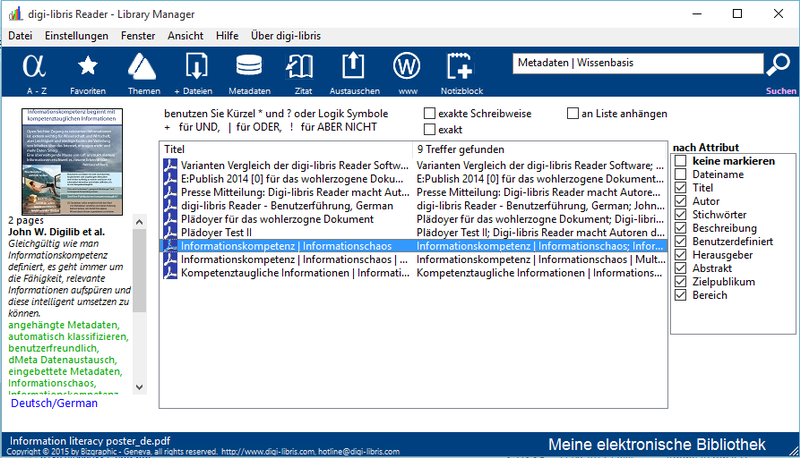Click the Zitat citation icon
800x458 pixels.
[299, 67]
